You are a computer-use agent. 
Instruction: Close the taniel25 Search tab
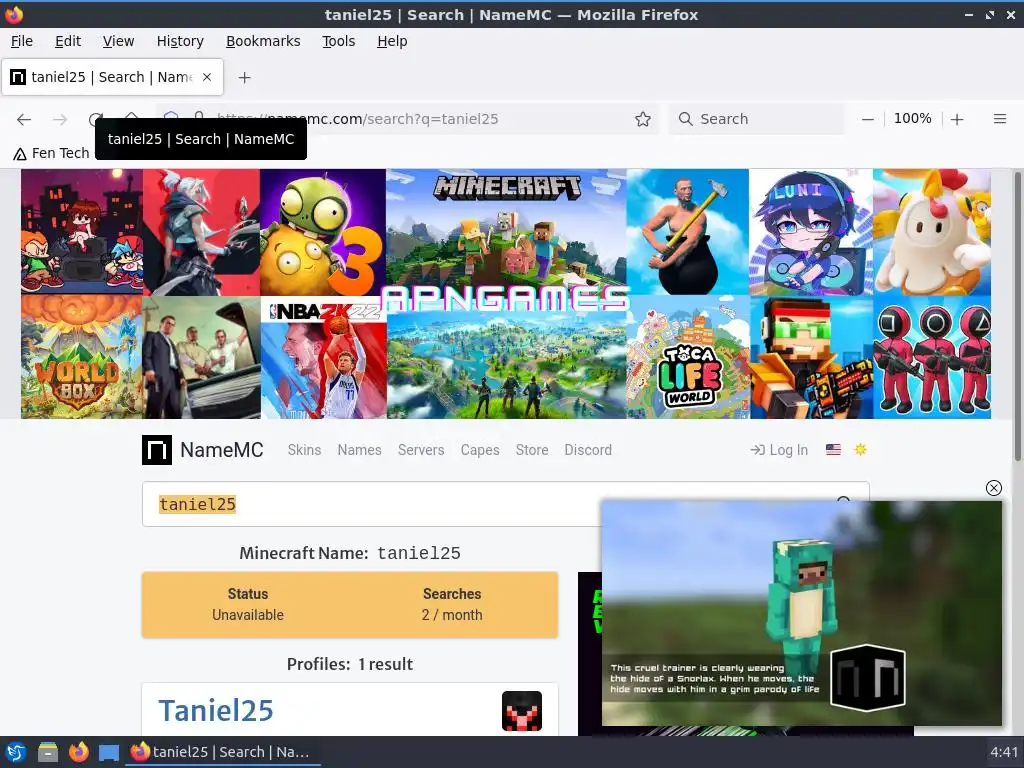point(207,77)
